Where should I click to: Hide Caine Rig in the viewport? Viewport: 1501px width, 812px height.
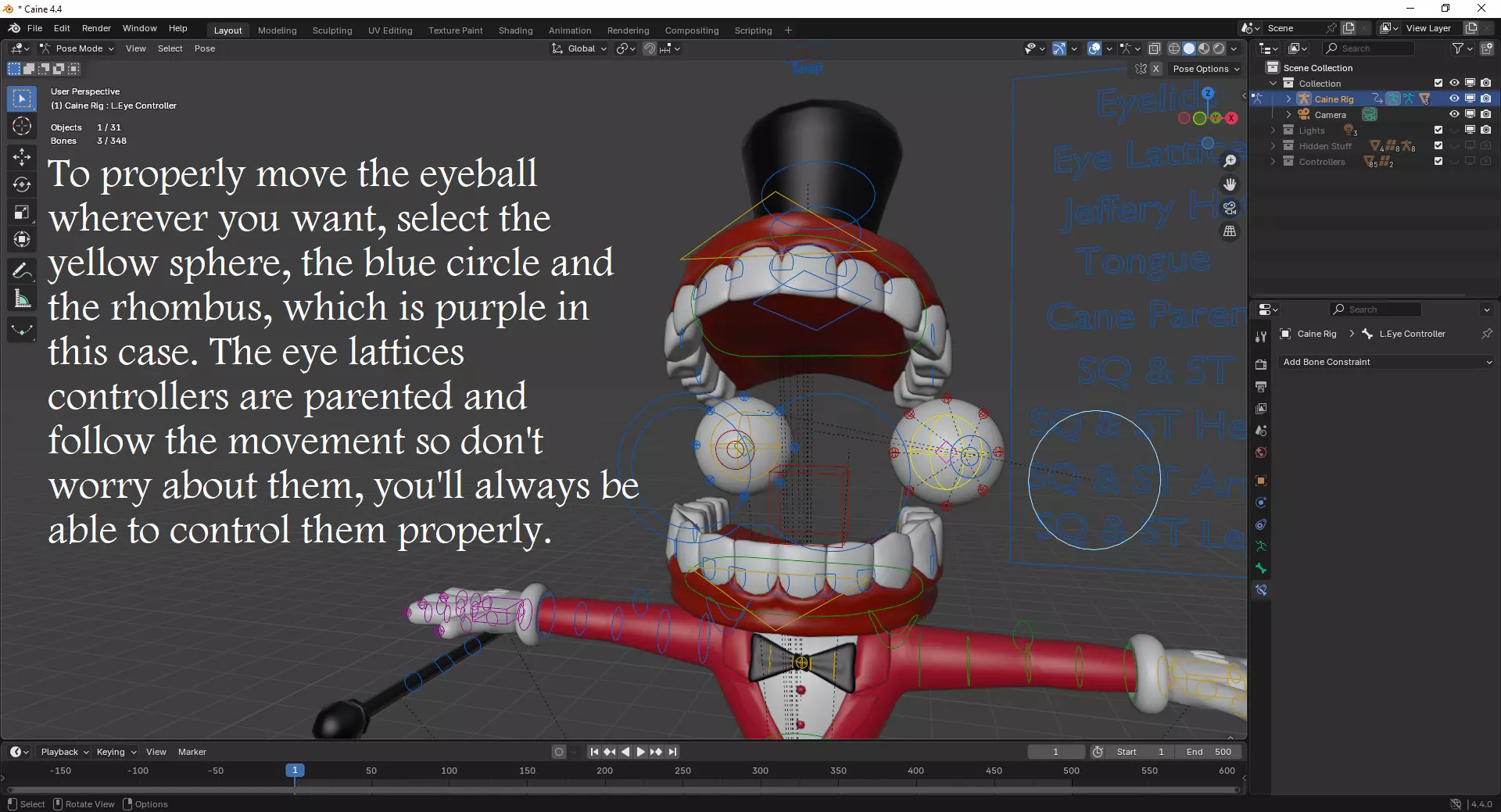[1454, 99]
